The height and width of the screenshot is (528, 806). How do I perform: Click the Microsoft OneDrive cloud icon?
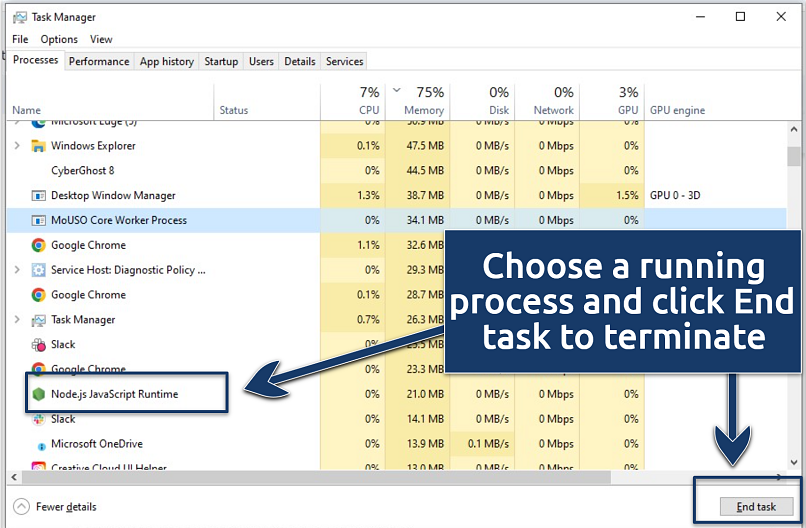click(40, 444)
